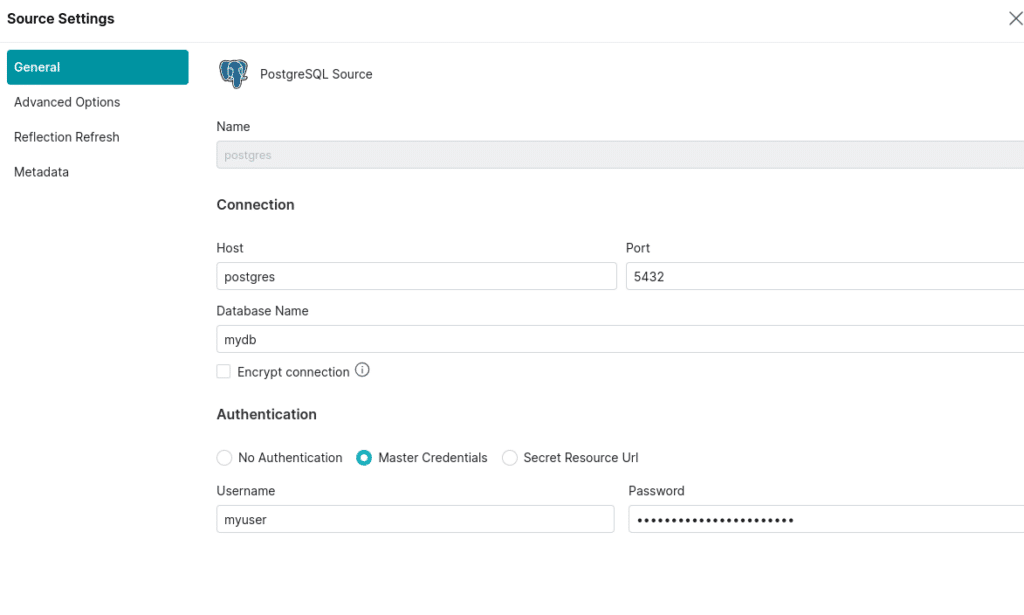Click the Name label above the field
The width and height of the screenshot is (1024, 615).
click(233, 127)
